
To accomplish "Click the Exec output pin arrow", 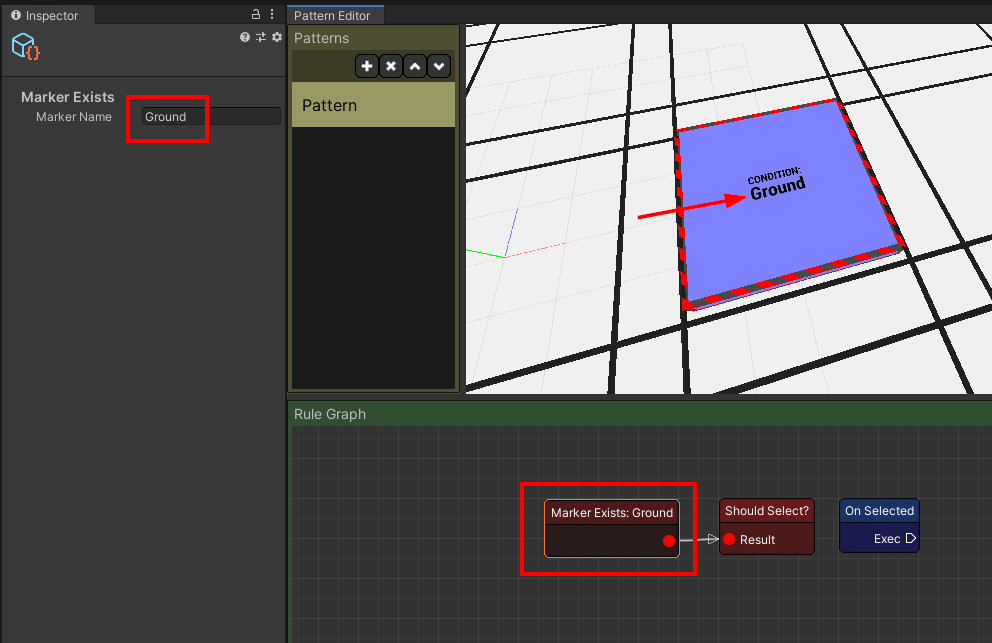I will point(910,539).
